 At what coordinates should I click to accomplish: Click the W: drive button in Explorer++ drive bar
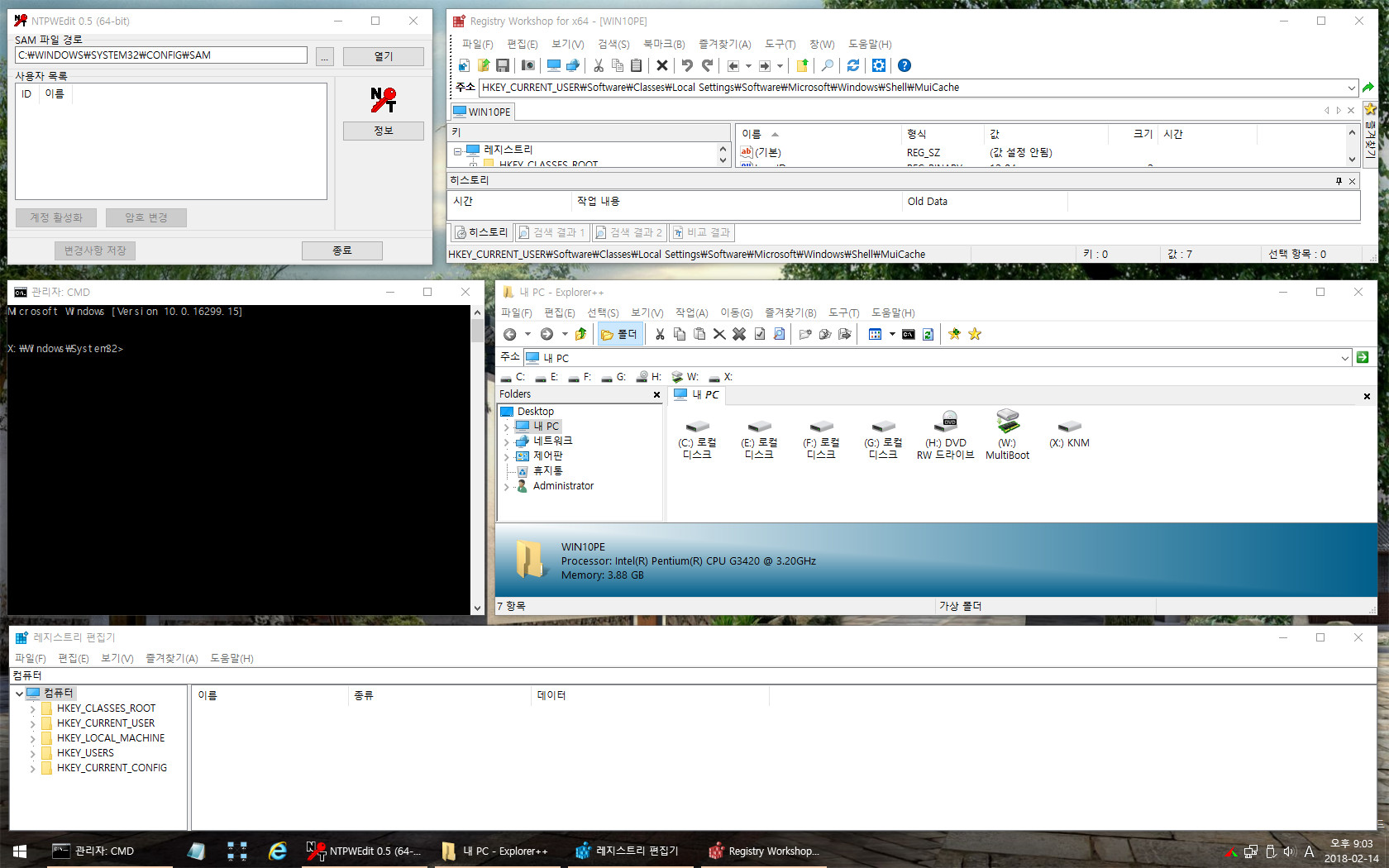click(x=685, y=377)
